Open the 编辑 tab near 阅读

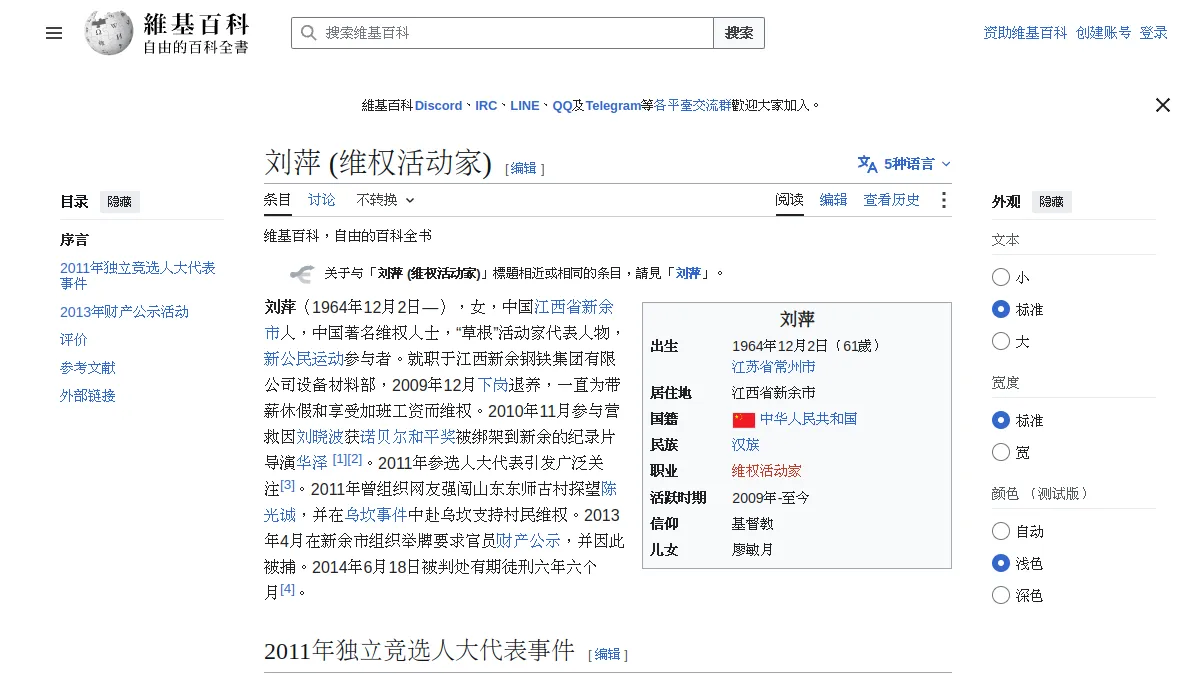pos(834,200)
